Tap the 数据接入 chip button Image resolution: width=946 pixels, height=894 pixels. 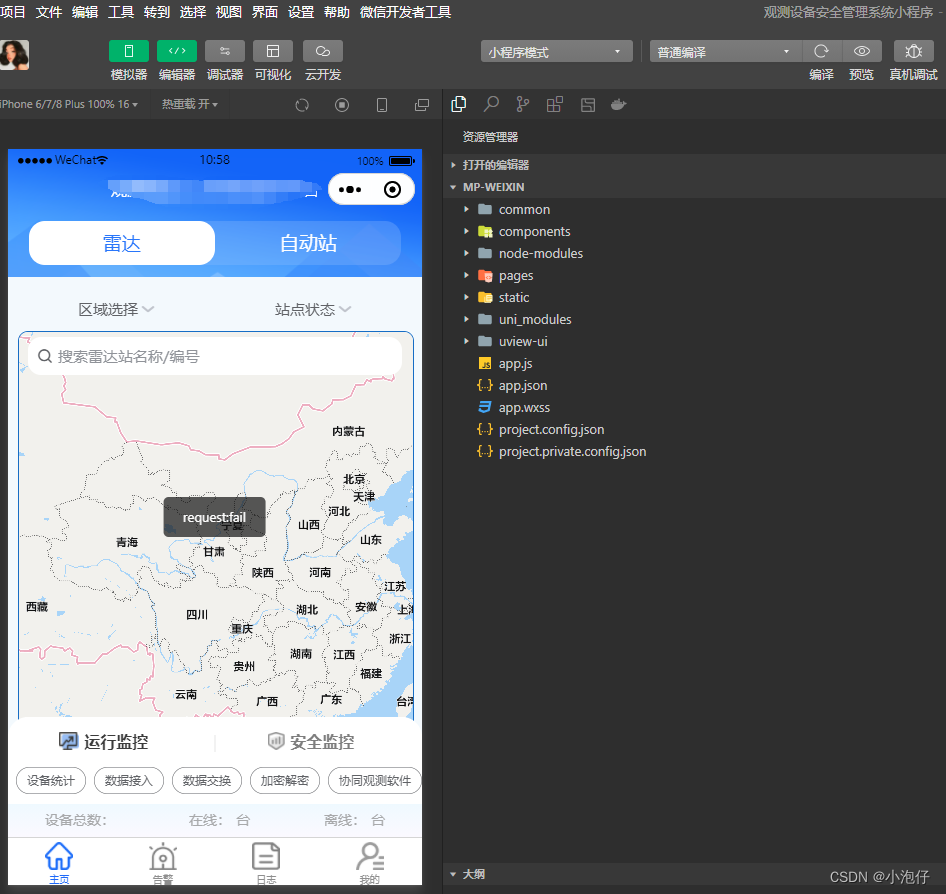click(x=128, y=780)
